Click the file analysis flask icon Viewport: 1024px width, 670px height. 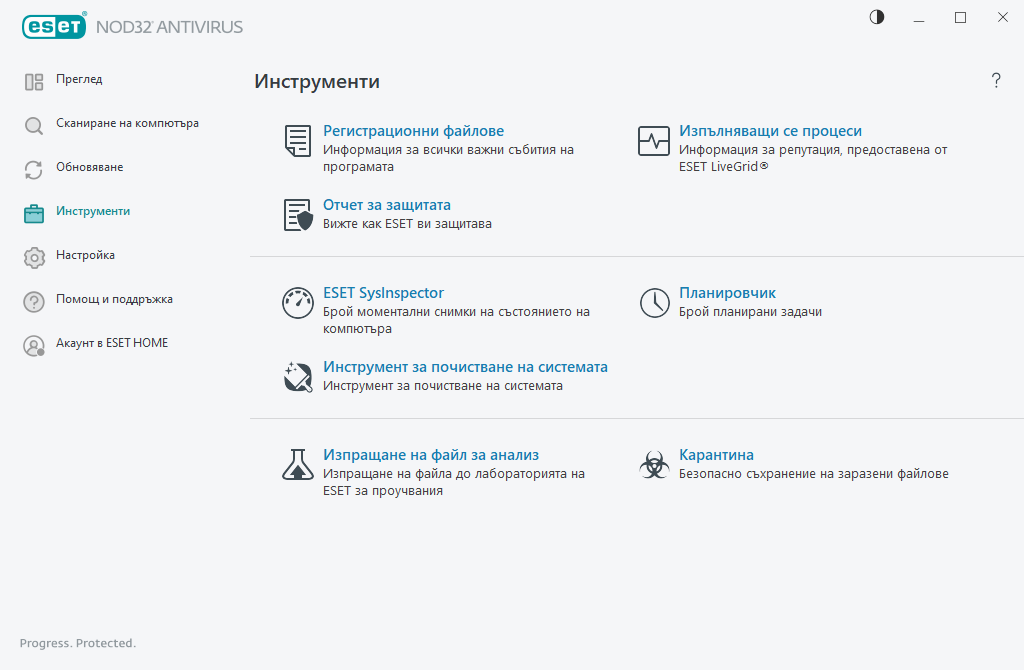[297, 464]
